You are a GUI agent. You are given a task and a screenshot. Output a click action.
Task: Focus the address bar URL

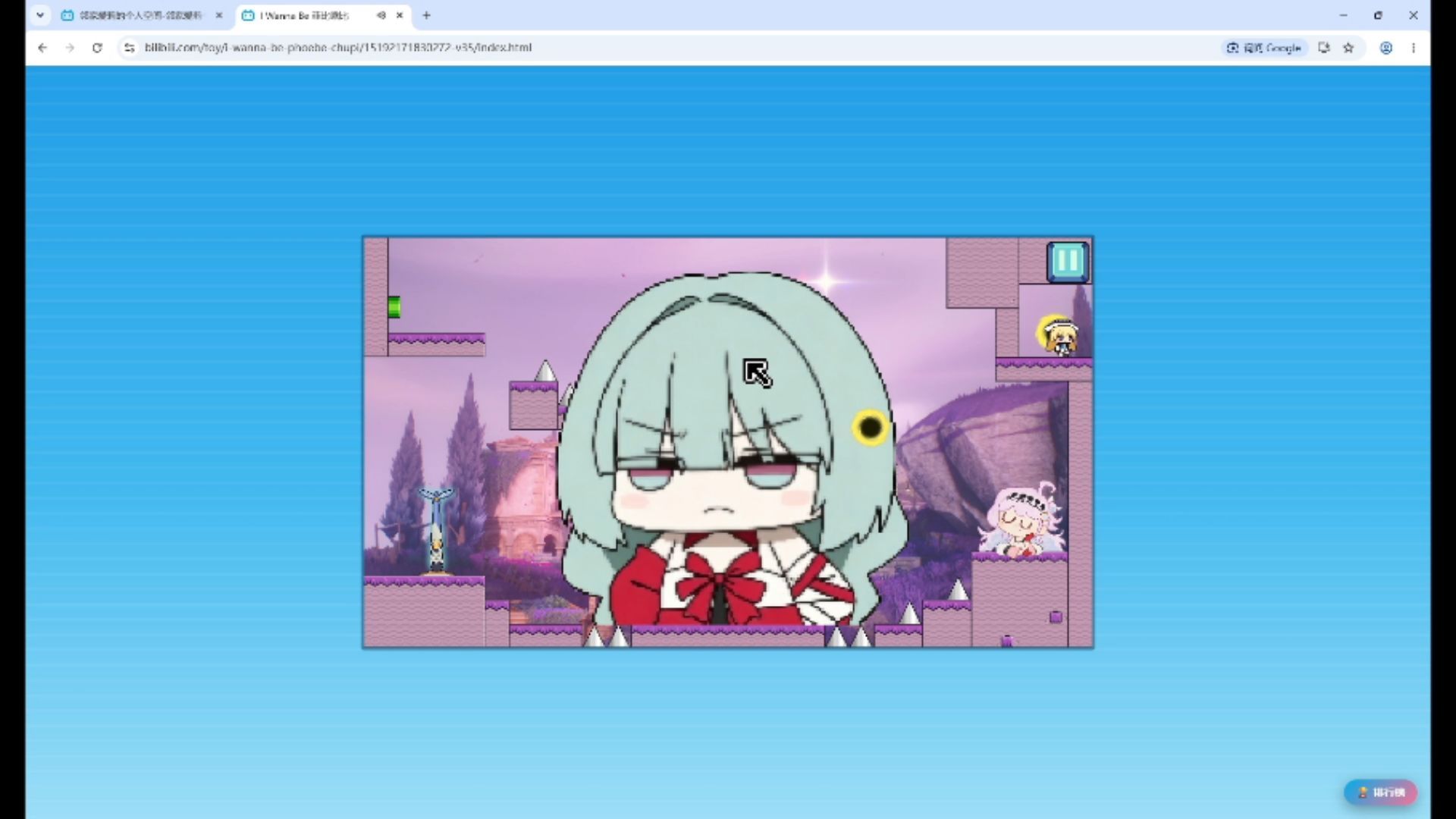coord(338,48)
